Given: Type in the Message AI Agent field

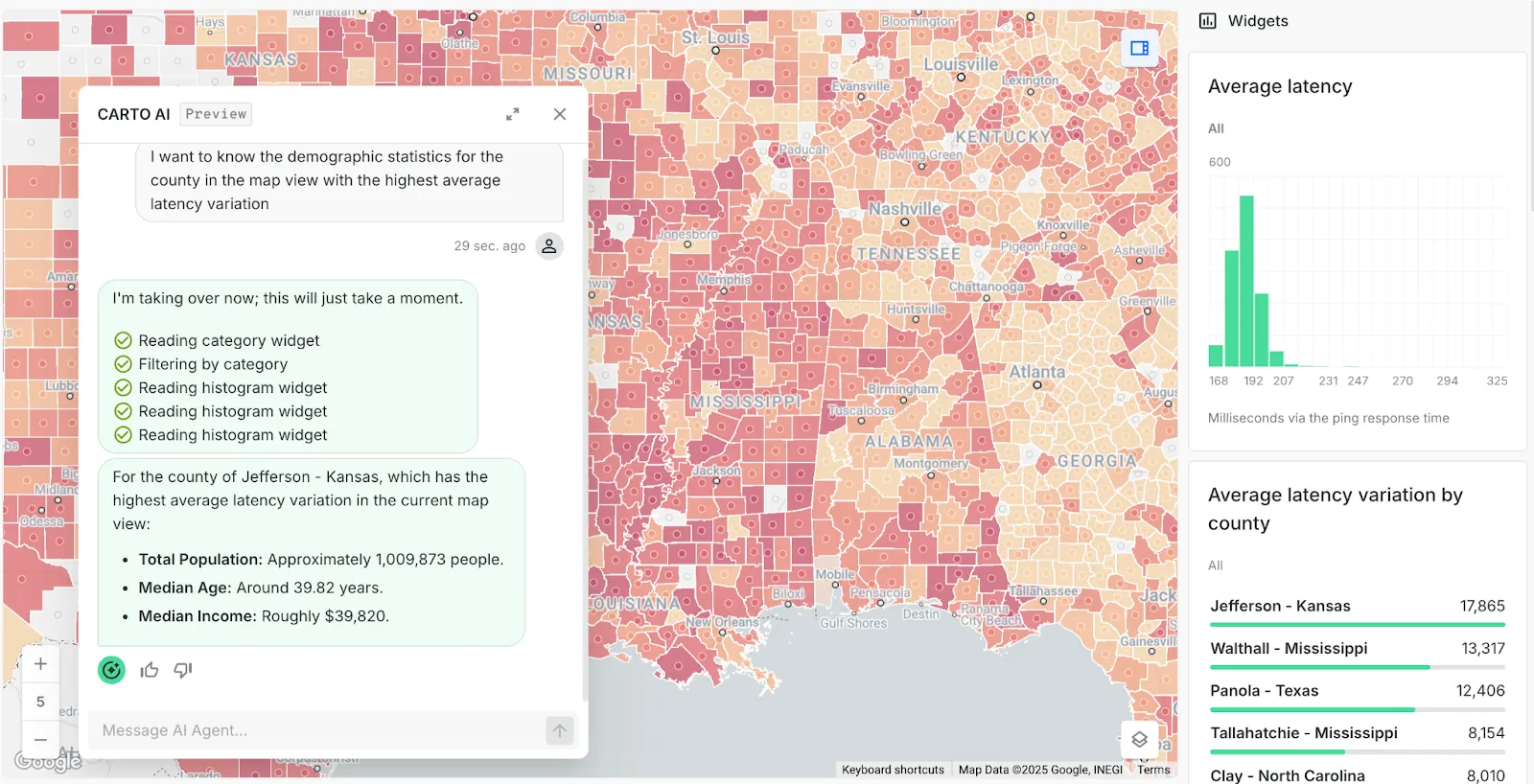Looking at the screenshot, I should click(316, 730).
